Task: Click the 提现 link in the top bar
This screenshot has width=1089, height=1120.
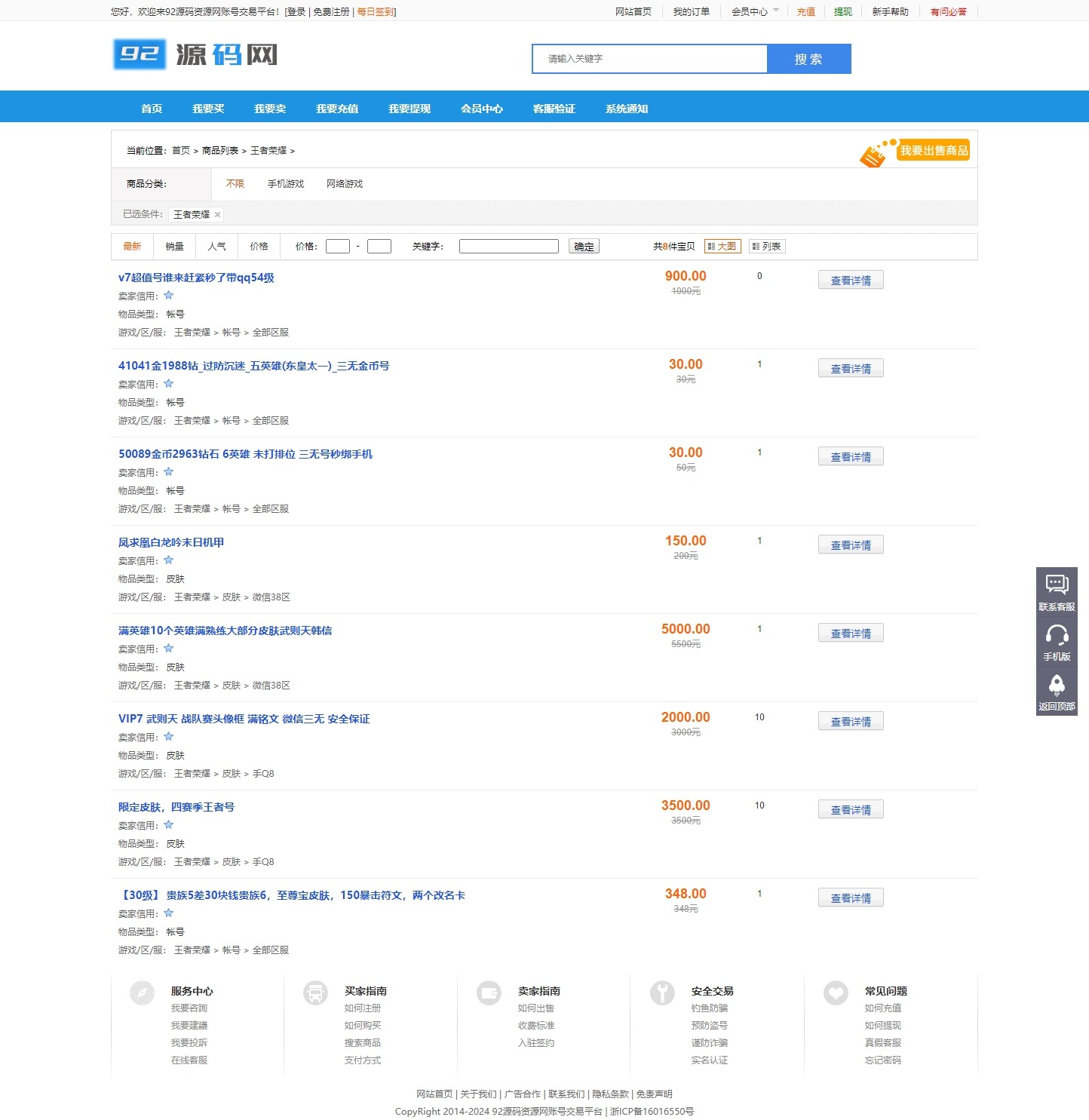Action: pyautogui.click(x=842, y=12)
